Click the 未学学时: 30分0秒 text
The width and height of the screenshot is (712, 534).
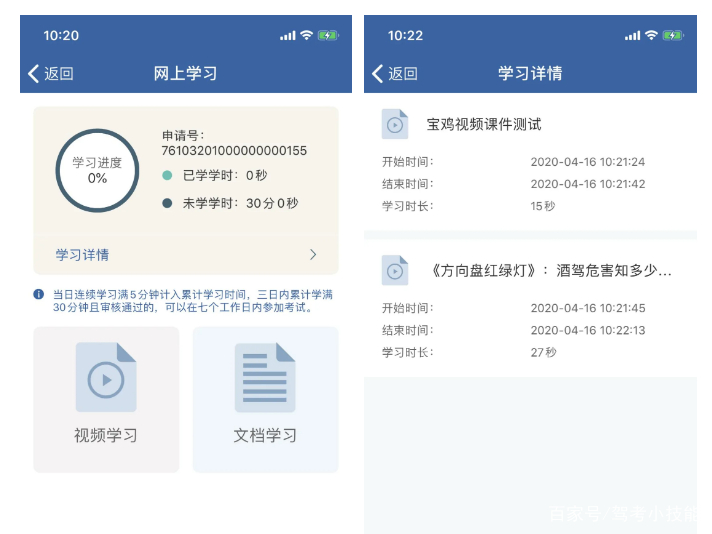point(240,203)
